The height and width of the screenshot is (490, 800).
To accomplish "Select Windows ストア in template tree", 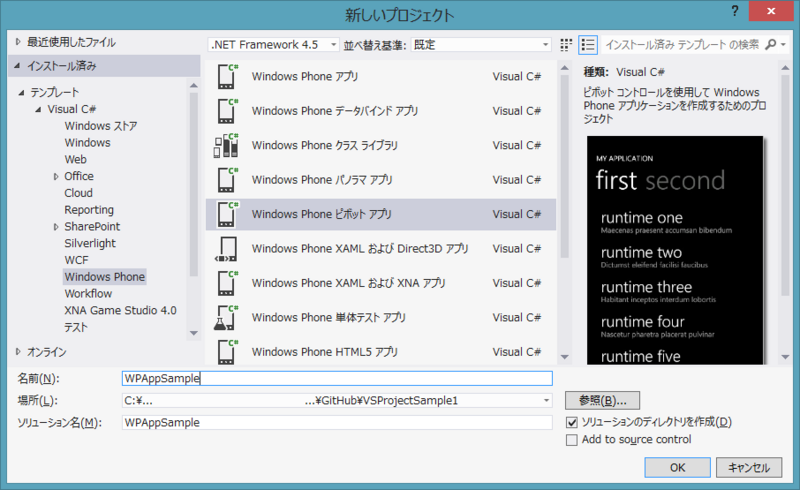I will click(x=101, y=126).
